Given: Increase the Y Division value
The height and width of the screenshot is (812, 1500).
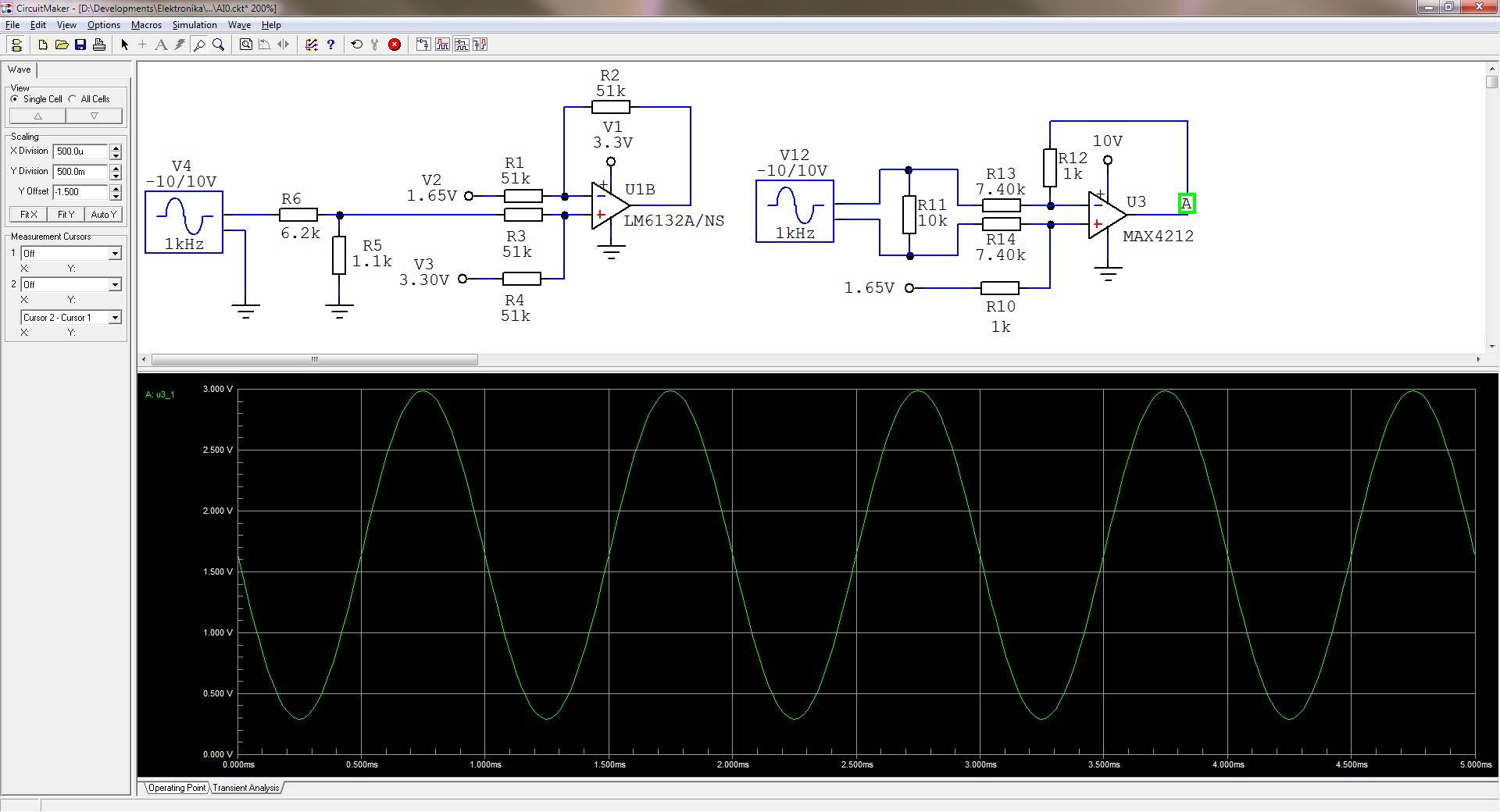Looking at the screenshot, I should 116,168.
